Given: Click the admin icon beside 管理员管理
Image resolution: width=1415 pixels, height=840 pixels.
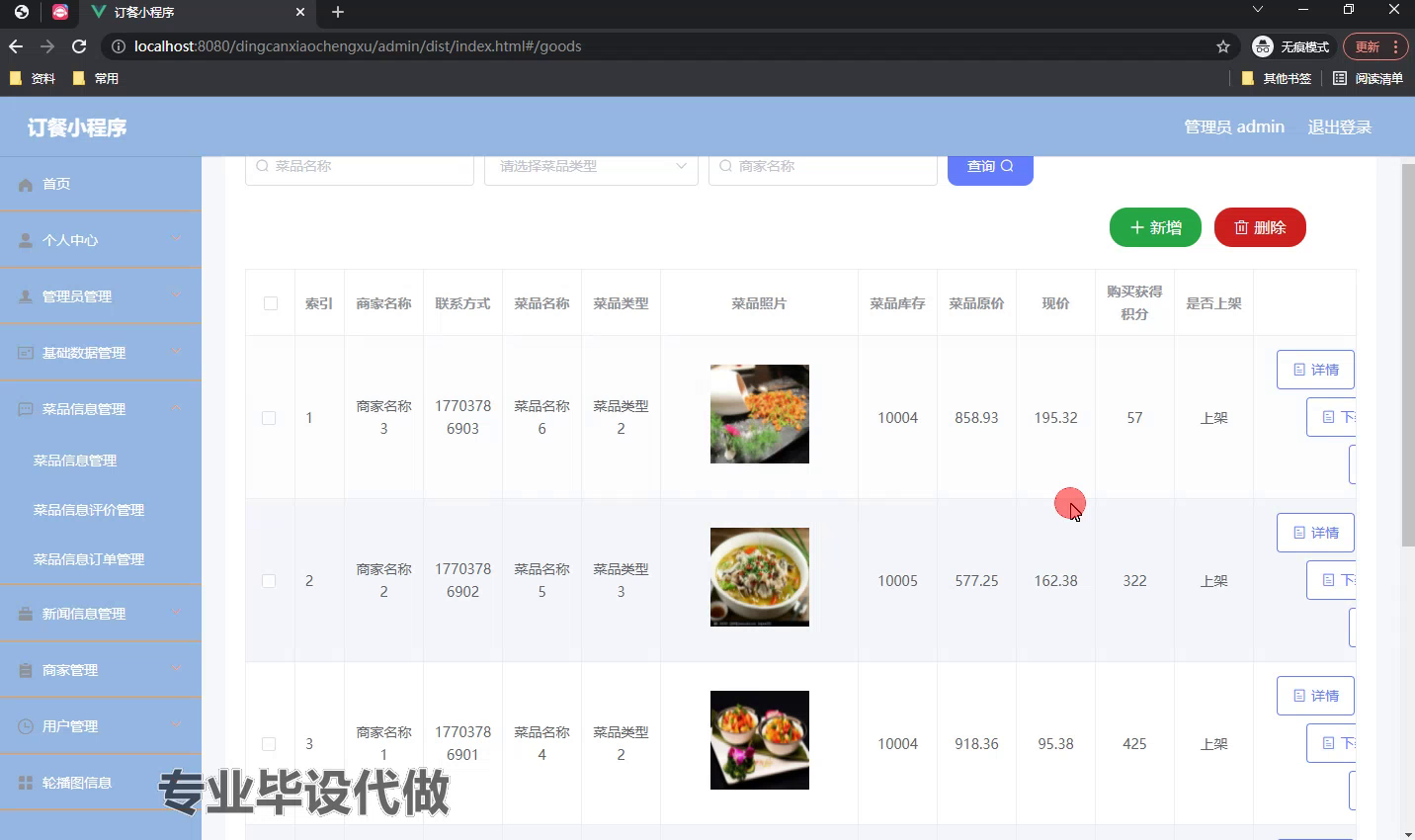Looking at the screenshot, I should pos(26,296).
